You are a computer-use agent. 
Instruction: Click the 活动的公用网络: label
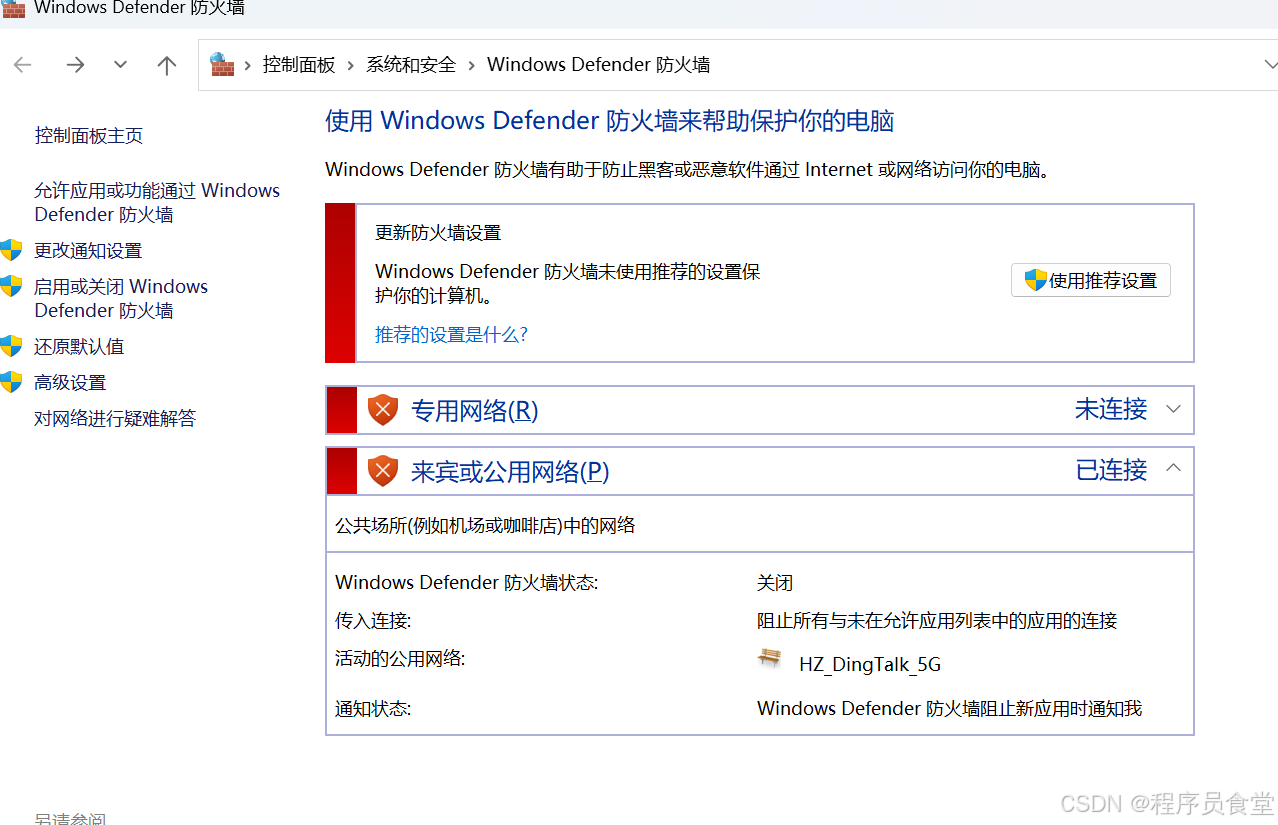pos(400,659)
